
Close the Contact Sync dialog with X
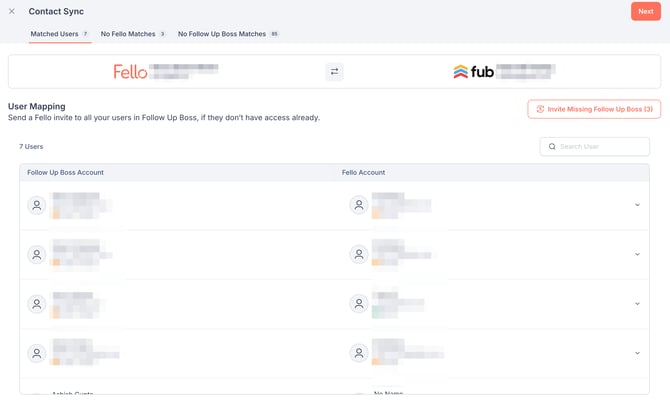[12, 12]
